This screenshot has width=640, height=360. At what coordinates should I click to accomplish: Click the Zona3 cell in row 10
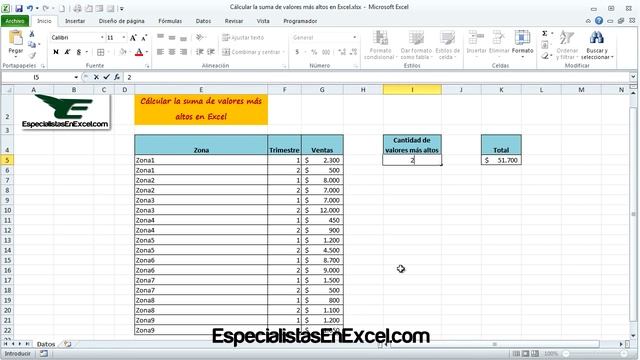click(201, 210)
